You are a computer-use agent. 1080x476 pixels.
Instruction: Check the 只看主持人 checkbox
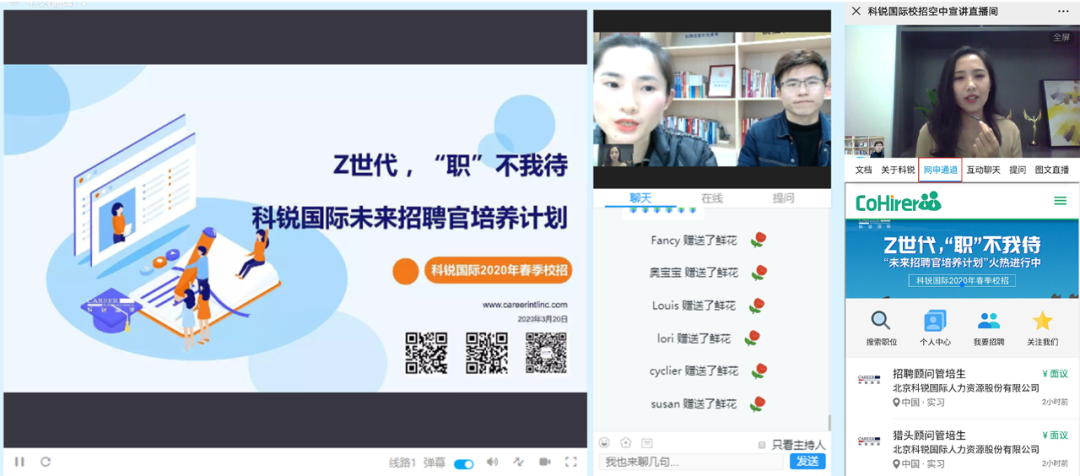click(762, 445)
